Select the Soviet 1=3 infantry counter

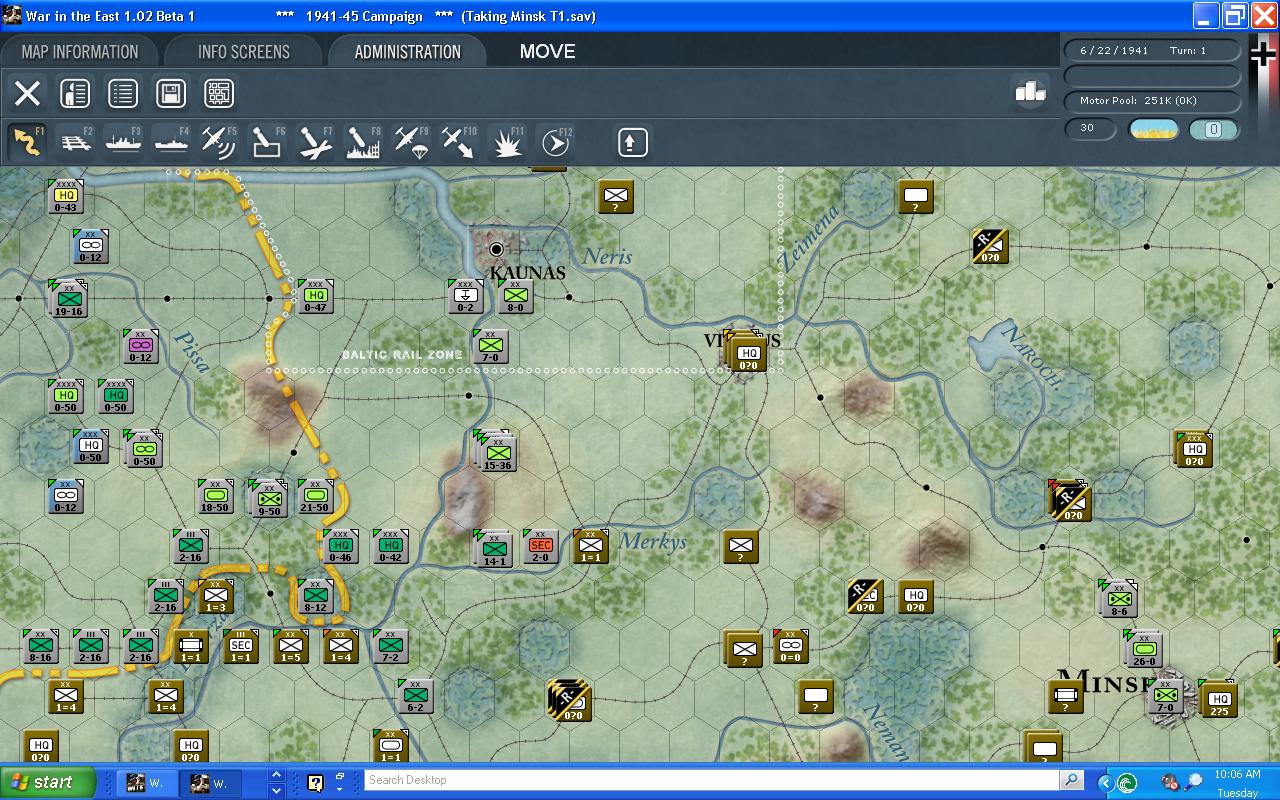(x=216, y=596)
